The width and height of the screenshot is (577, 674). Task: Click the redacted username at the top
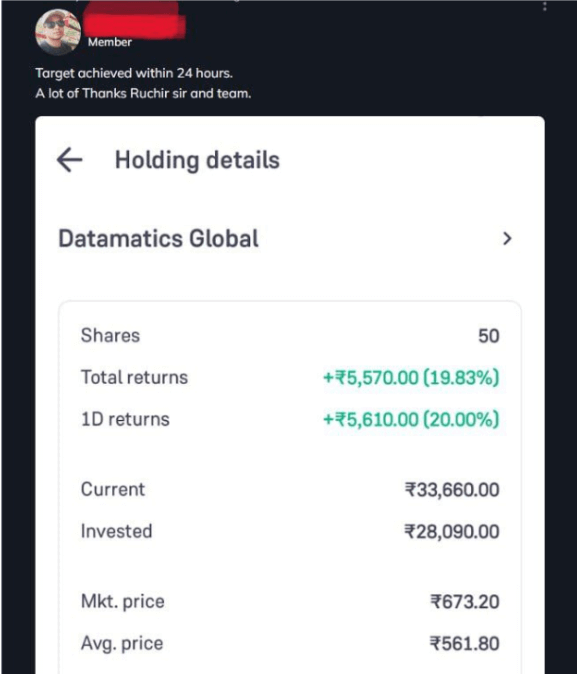pos(134,19)
